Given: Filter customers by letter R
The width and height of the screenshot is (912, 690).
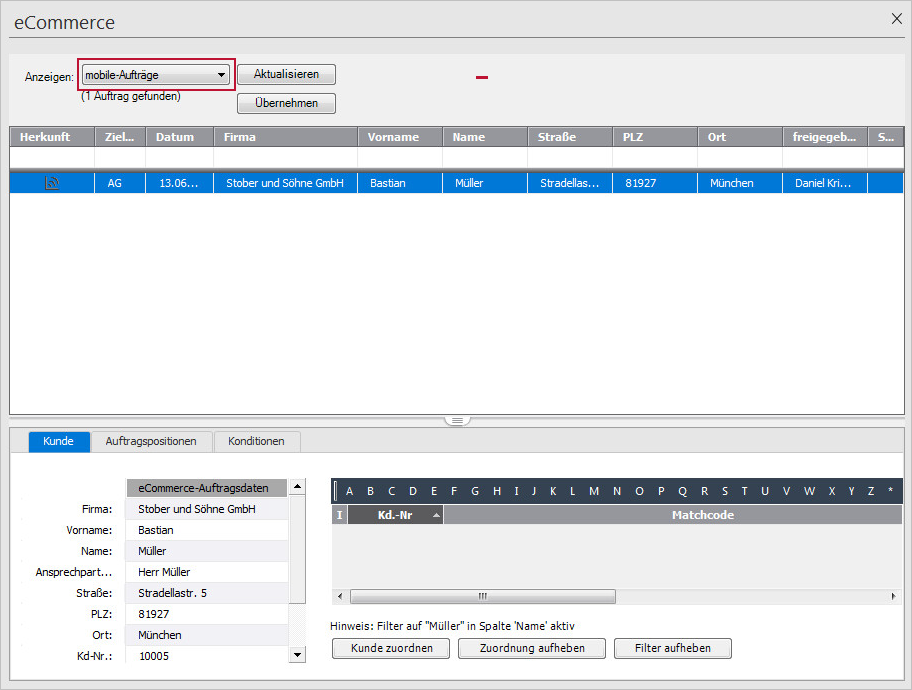Looking at the screenshot, I should 704,491.
